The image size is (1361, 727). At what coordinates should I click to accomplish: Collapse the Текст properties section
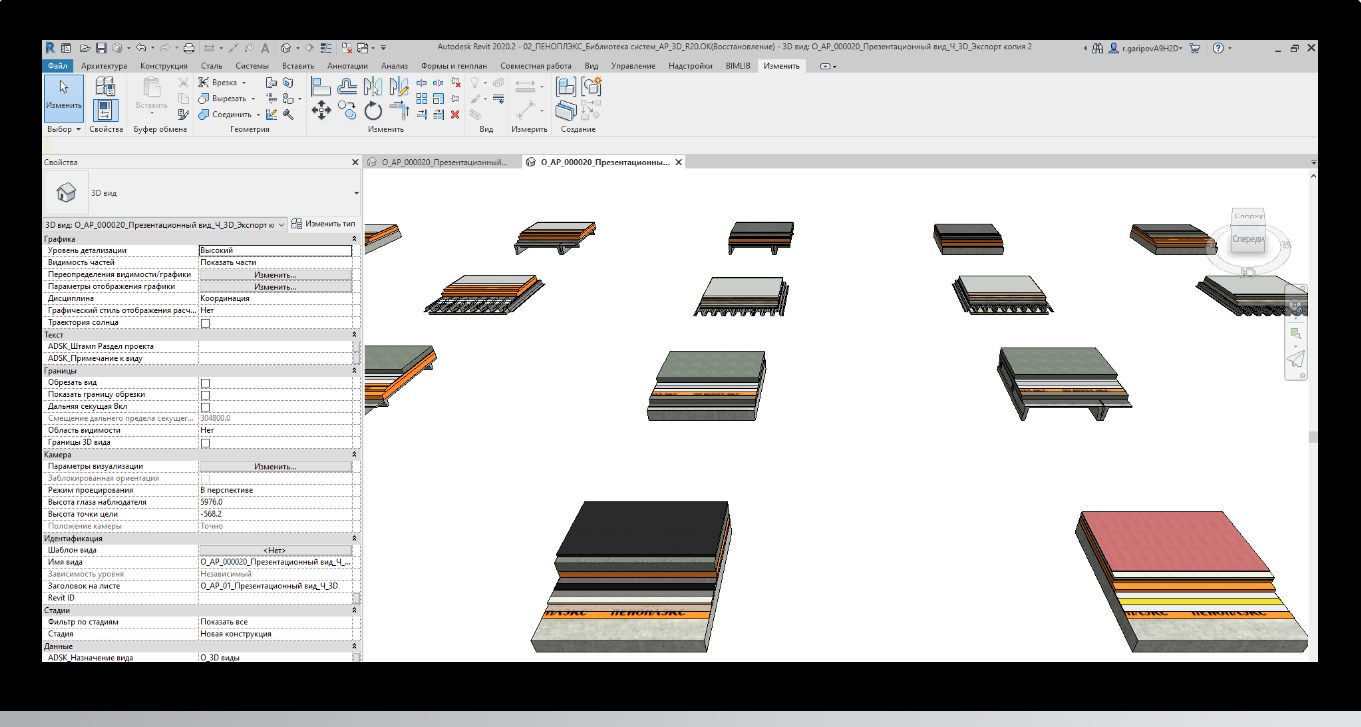[x=355, y=335]
